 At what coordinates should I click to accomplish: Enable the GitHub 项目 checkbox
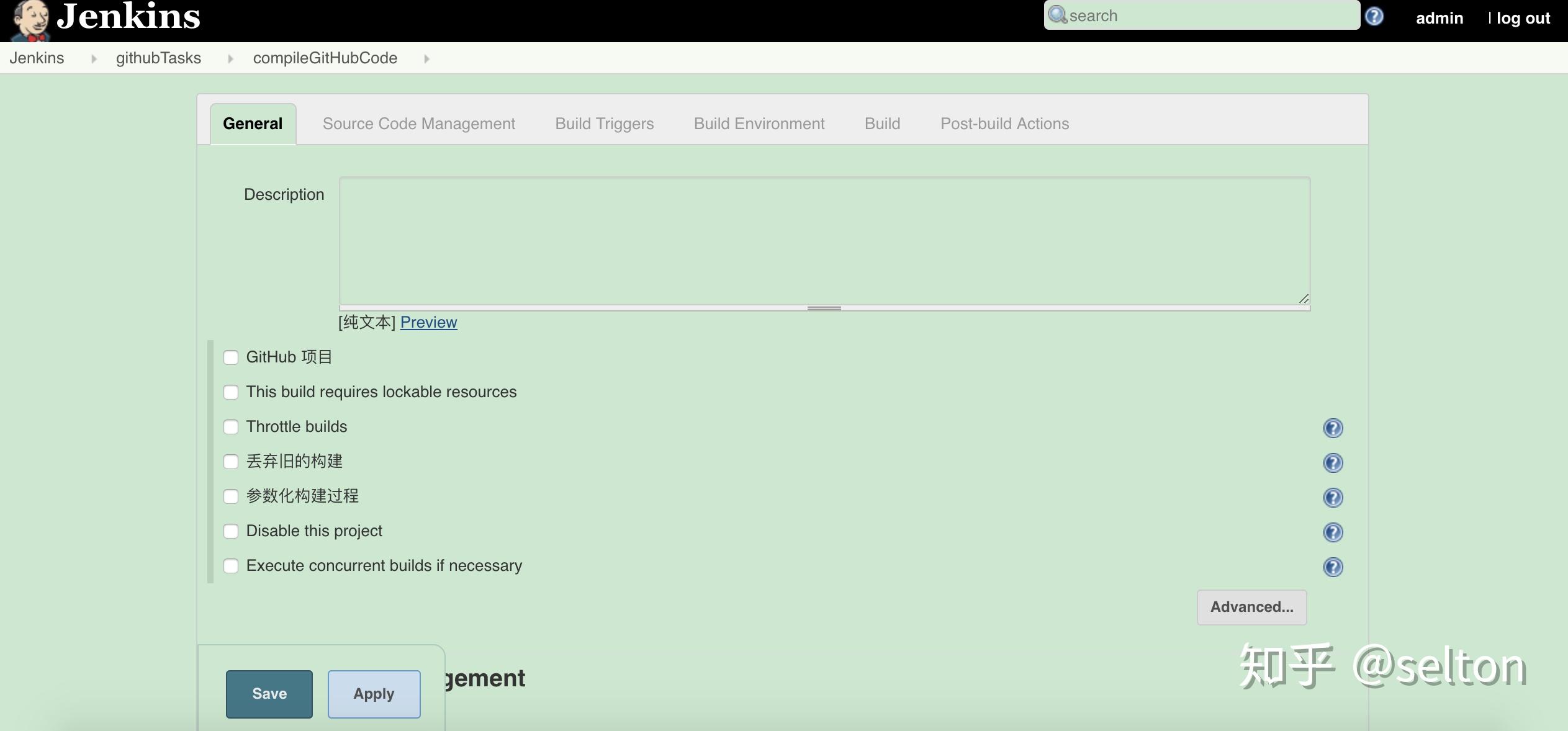(x=231, y=357)
